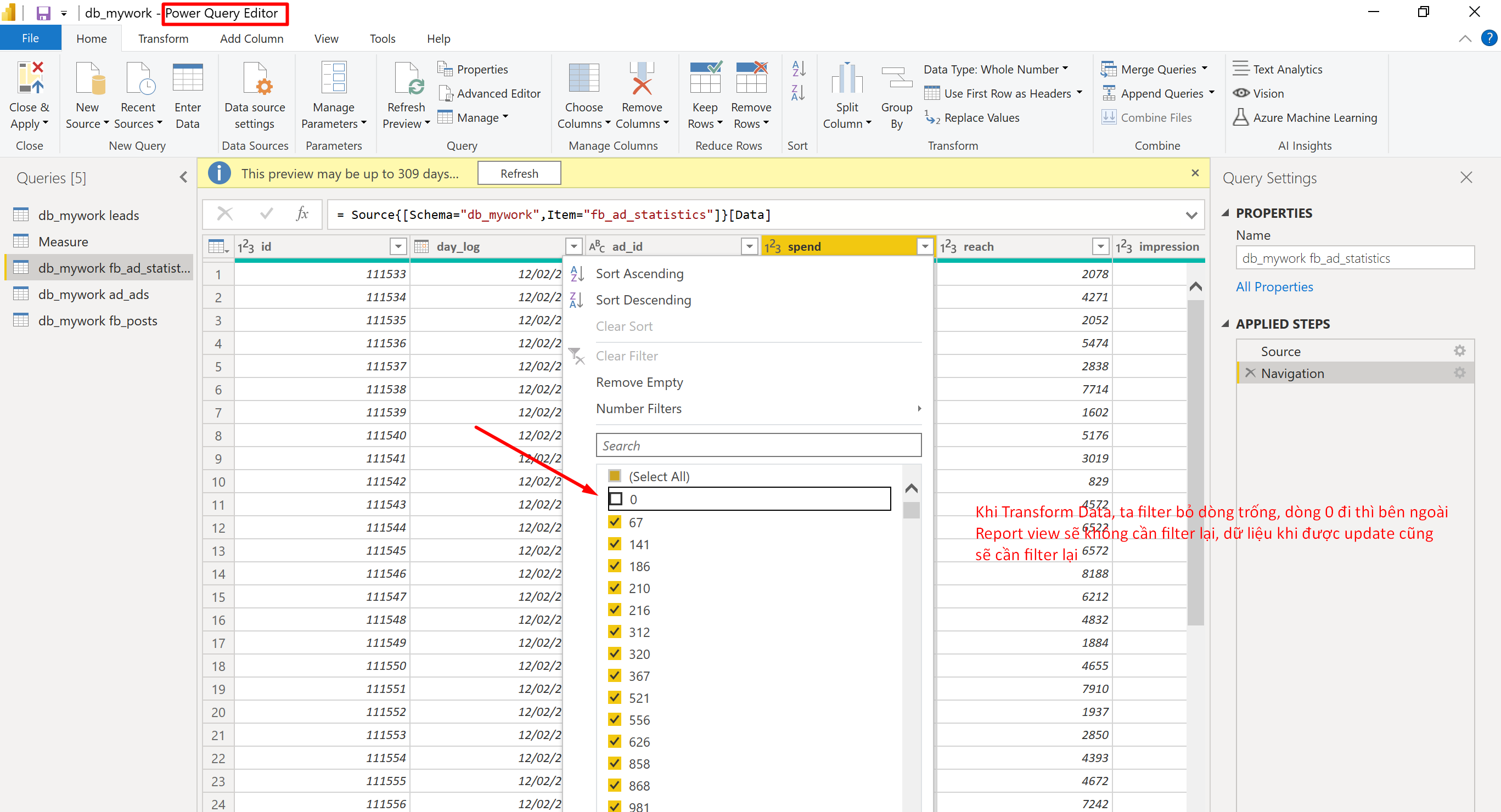Open Azure Machine Learning

click(x=1305, y=117)
